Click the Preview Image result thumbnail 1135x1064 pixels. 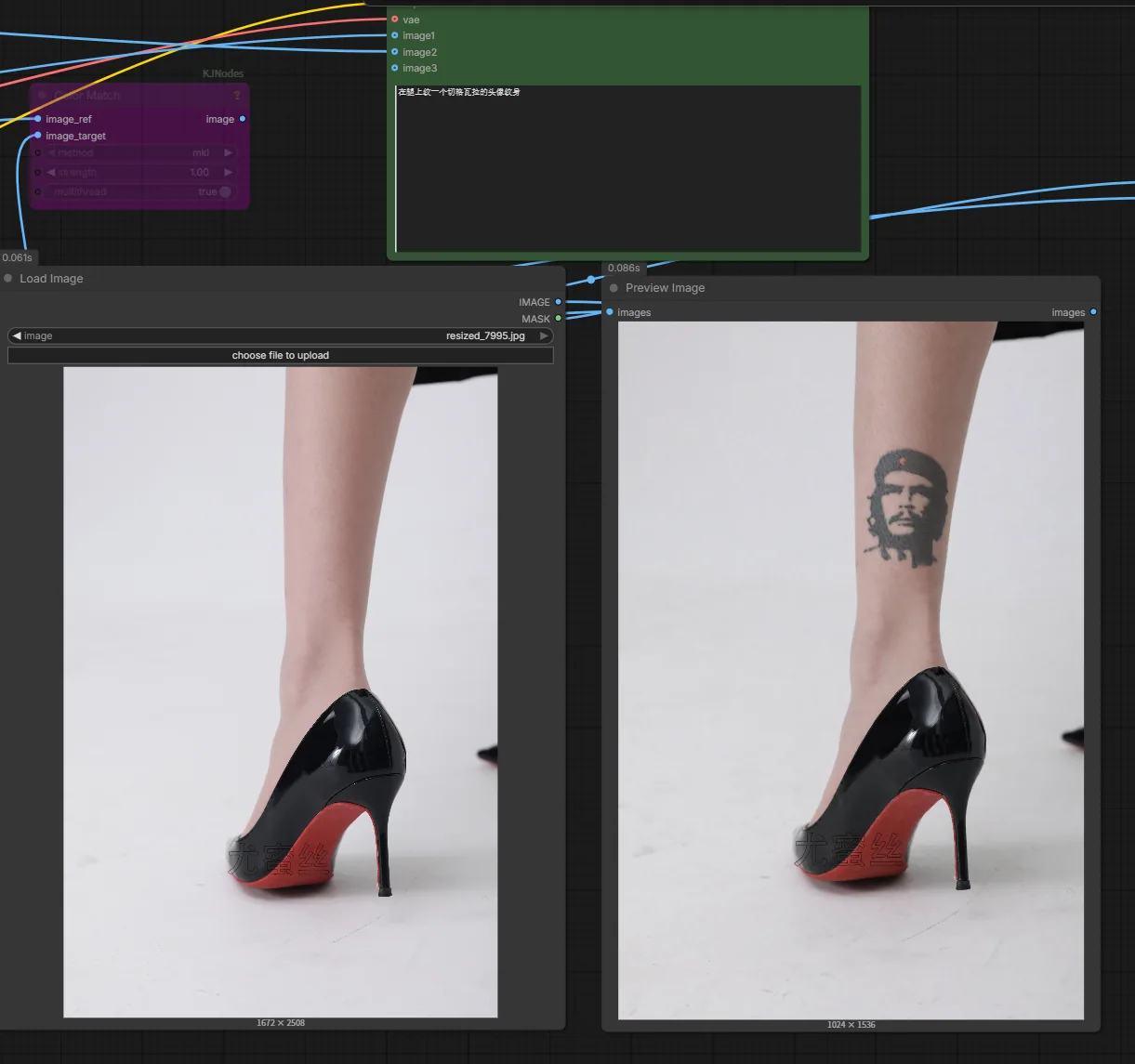tap(851, 670)
